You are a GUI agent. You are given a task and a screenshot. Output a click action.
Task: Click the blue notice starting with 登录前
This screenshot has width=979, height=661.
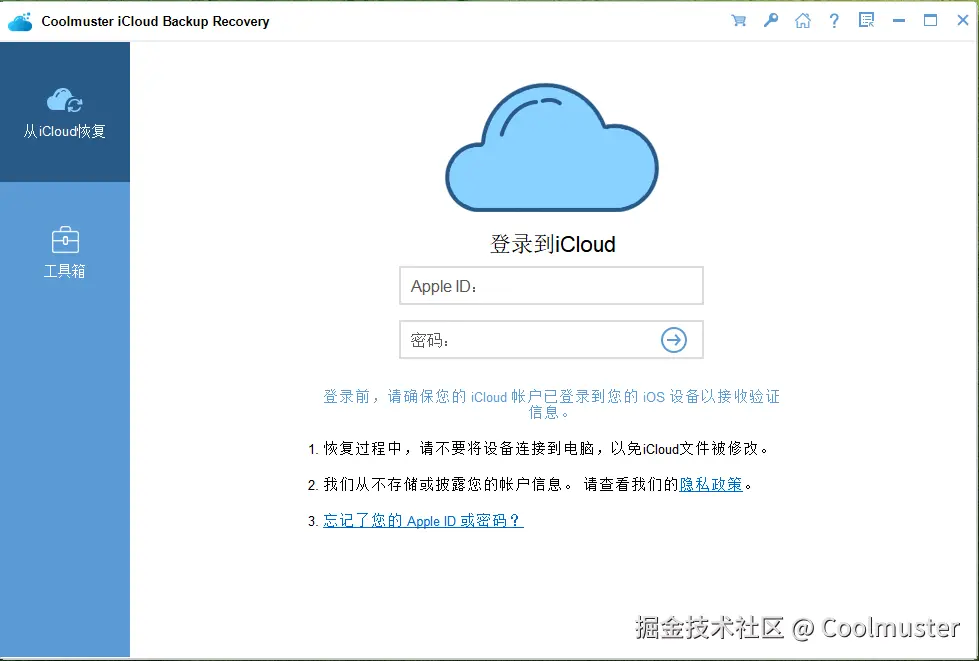(551, 404)
